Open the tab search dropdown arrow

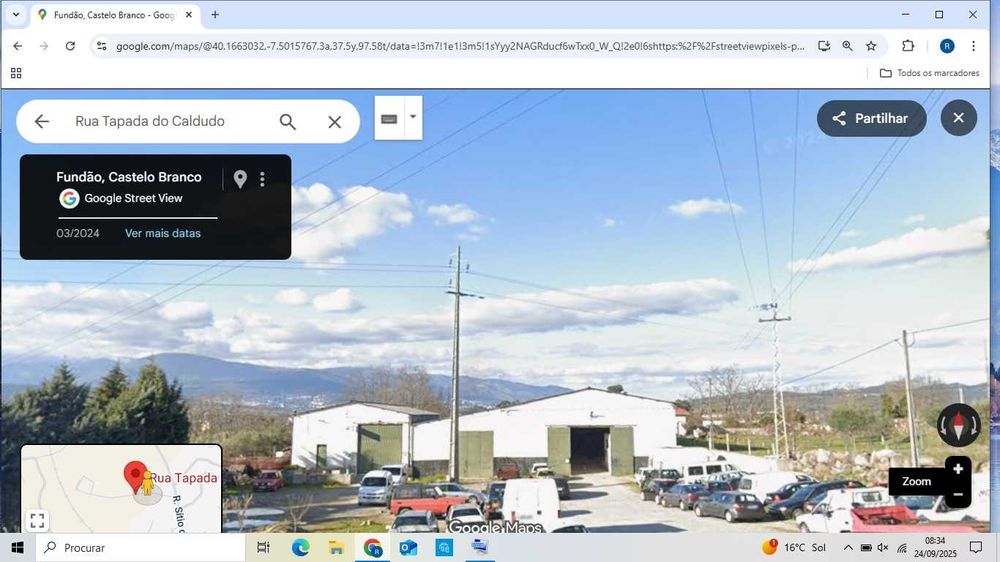16,14
